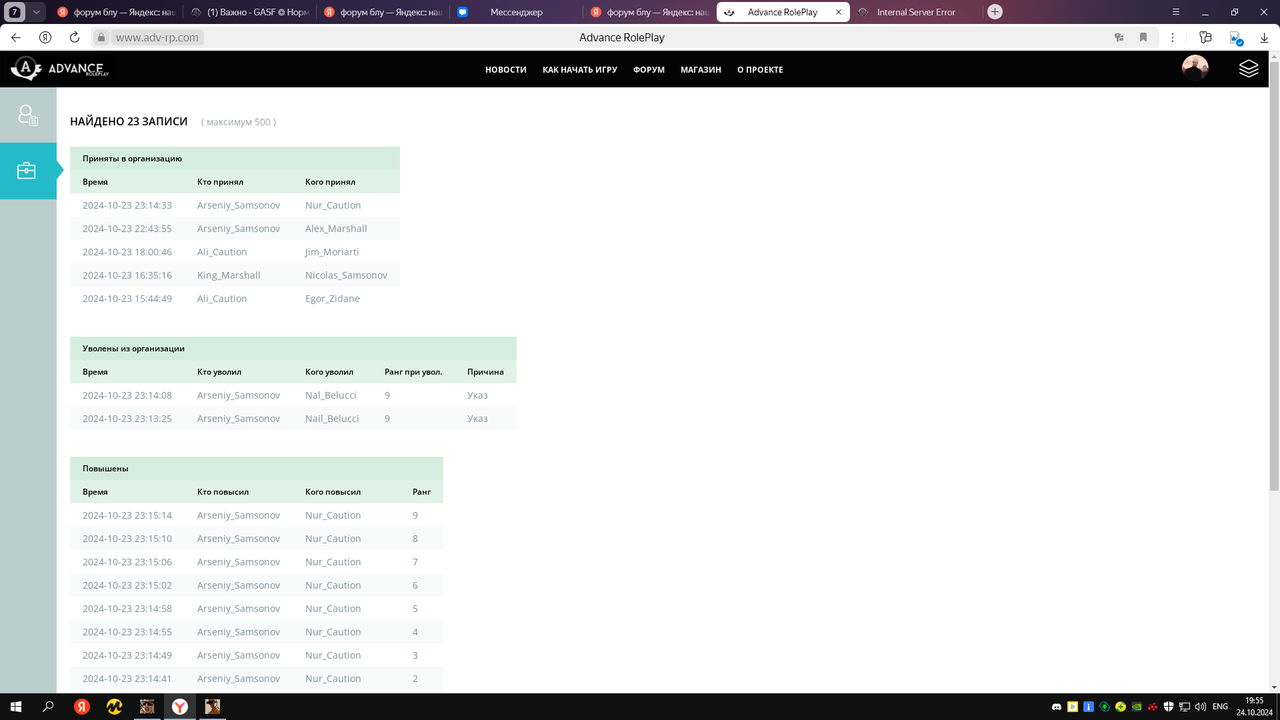Switch the ENG input language indicator

tap(1220, 707)
